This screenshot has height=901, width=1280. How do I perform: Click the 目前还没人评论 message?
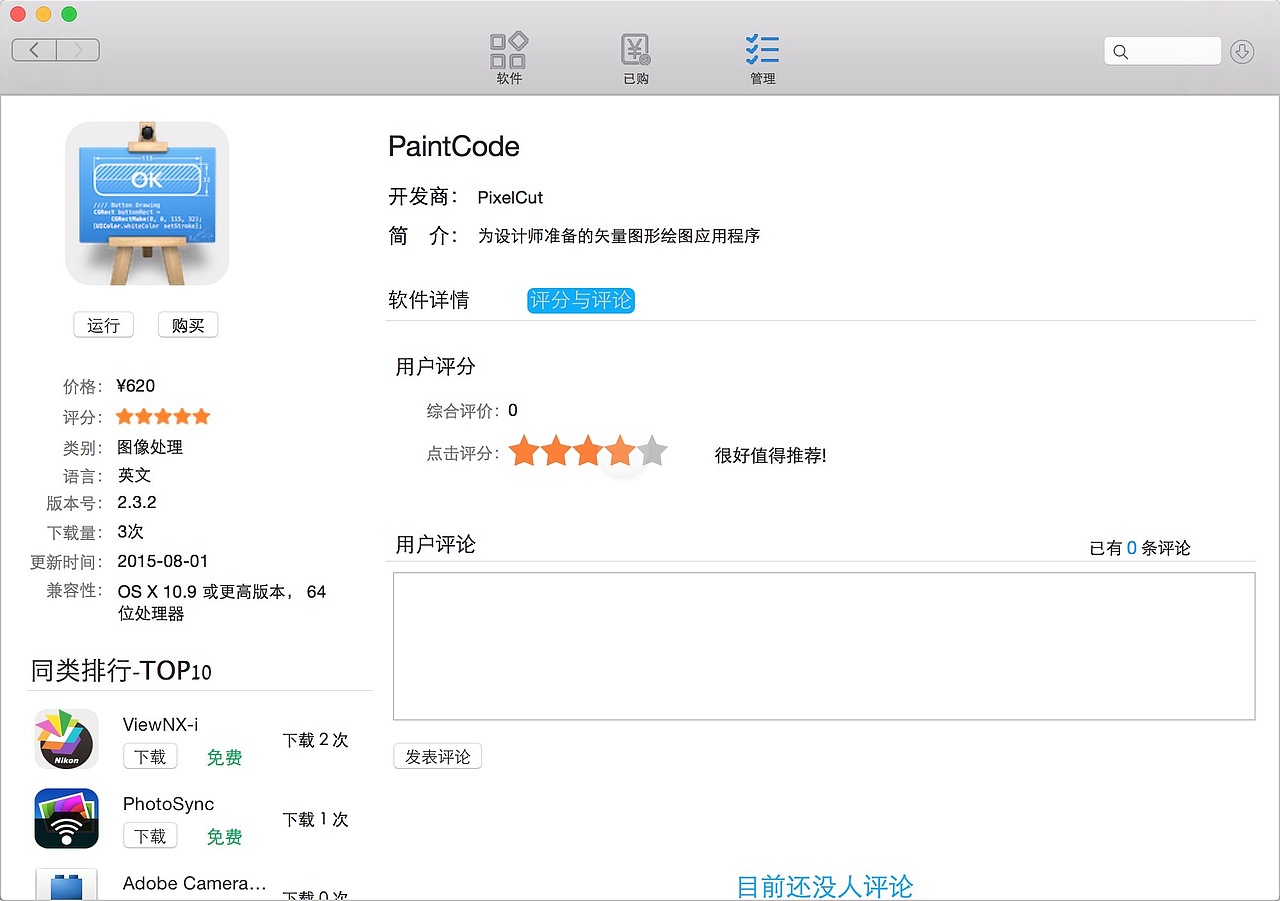(825, 886)
